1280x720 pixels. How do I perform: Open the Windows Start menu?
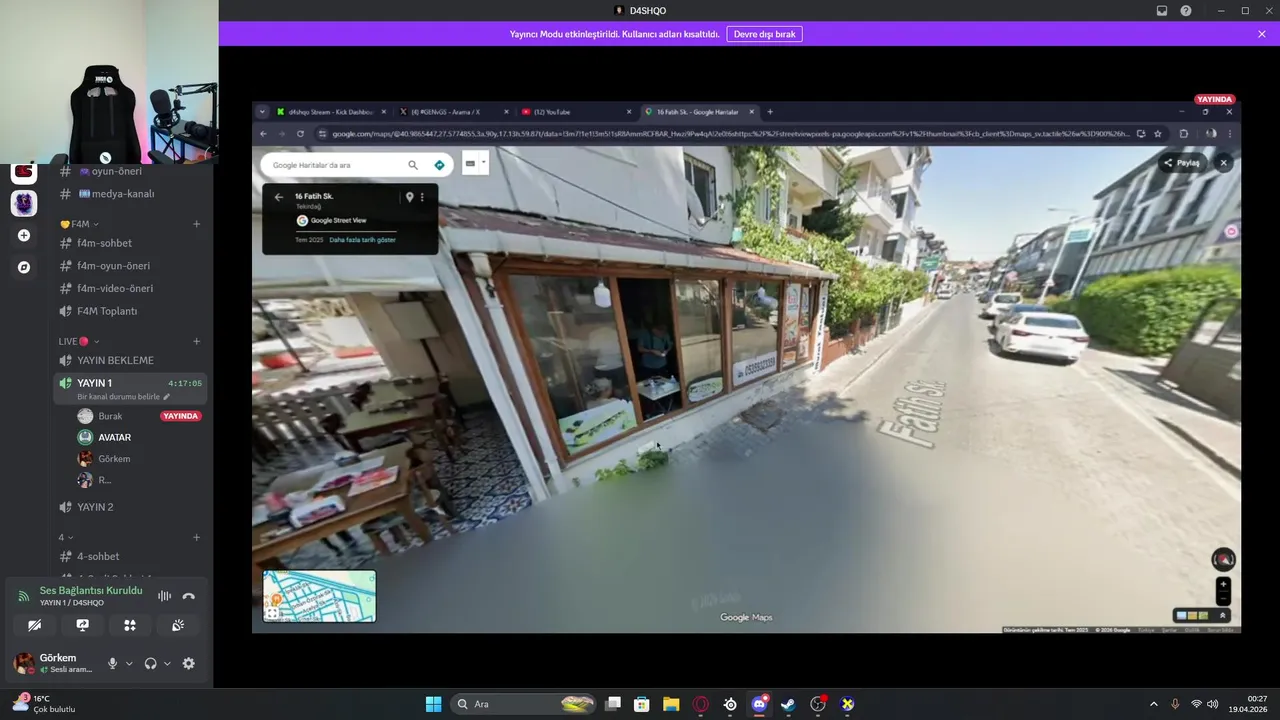(x=433, y=704)
